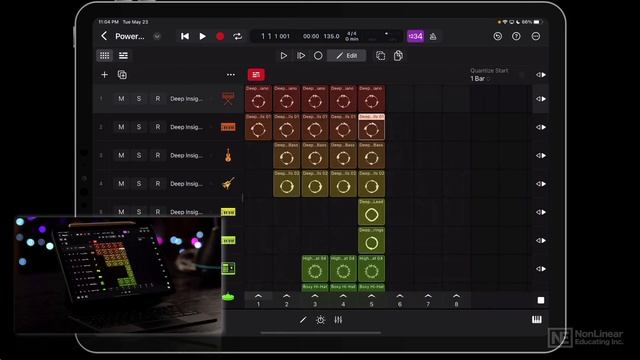Record-enable track 1
Image resolution: width=640 pixels, height=360 pixels.
pos(158,99)
